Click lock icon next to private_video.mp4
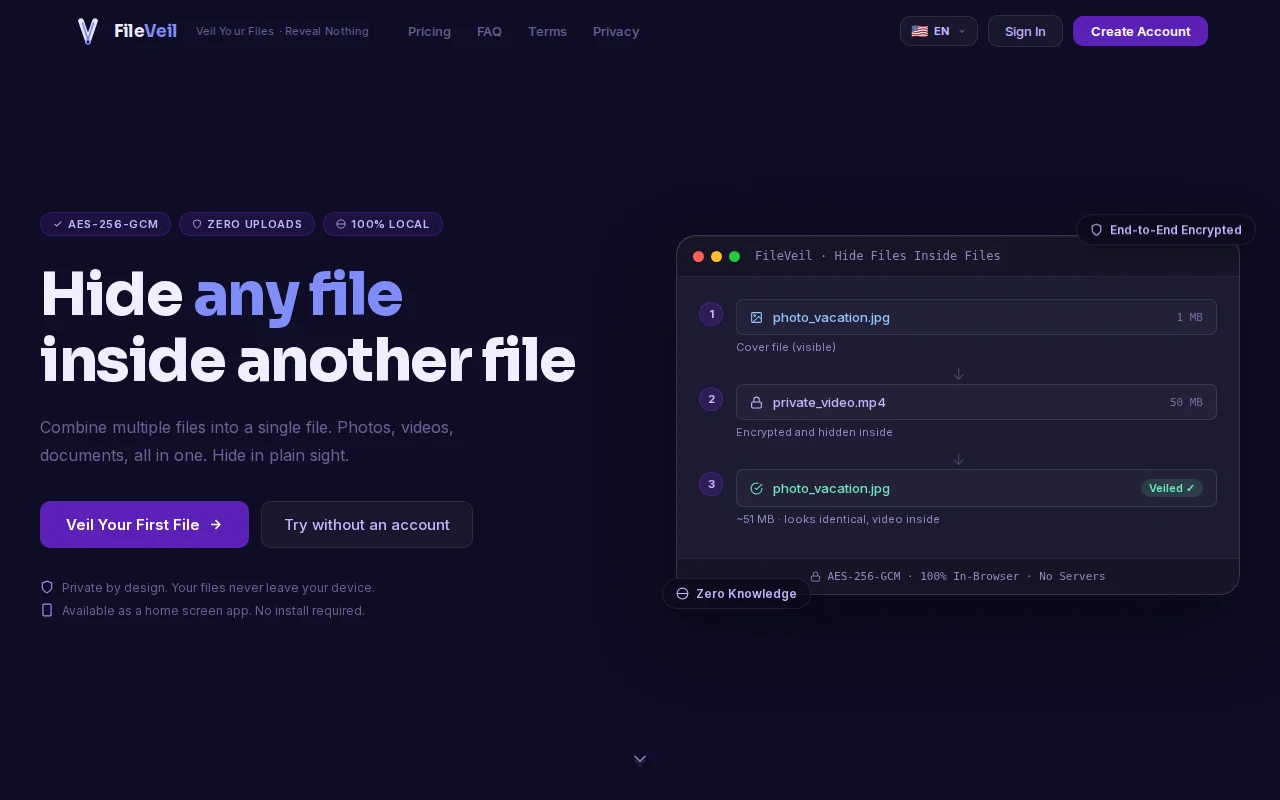The width and height of the screenshot is (1280, 800). click(756, 402)
